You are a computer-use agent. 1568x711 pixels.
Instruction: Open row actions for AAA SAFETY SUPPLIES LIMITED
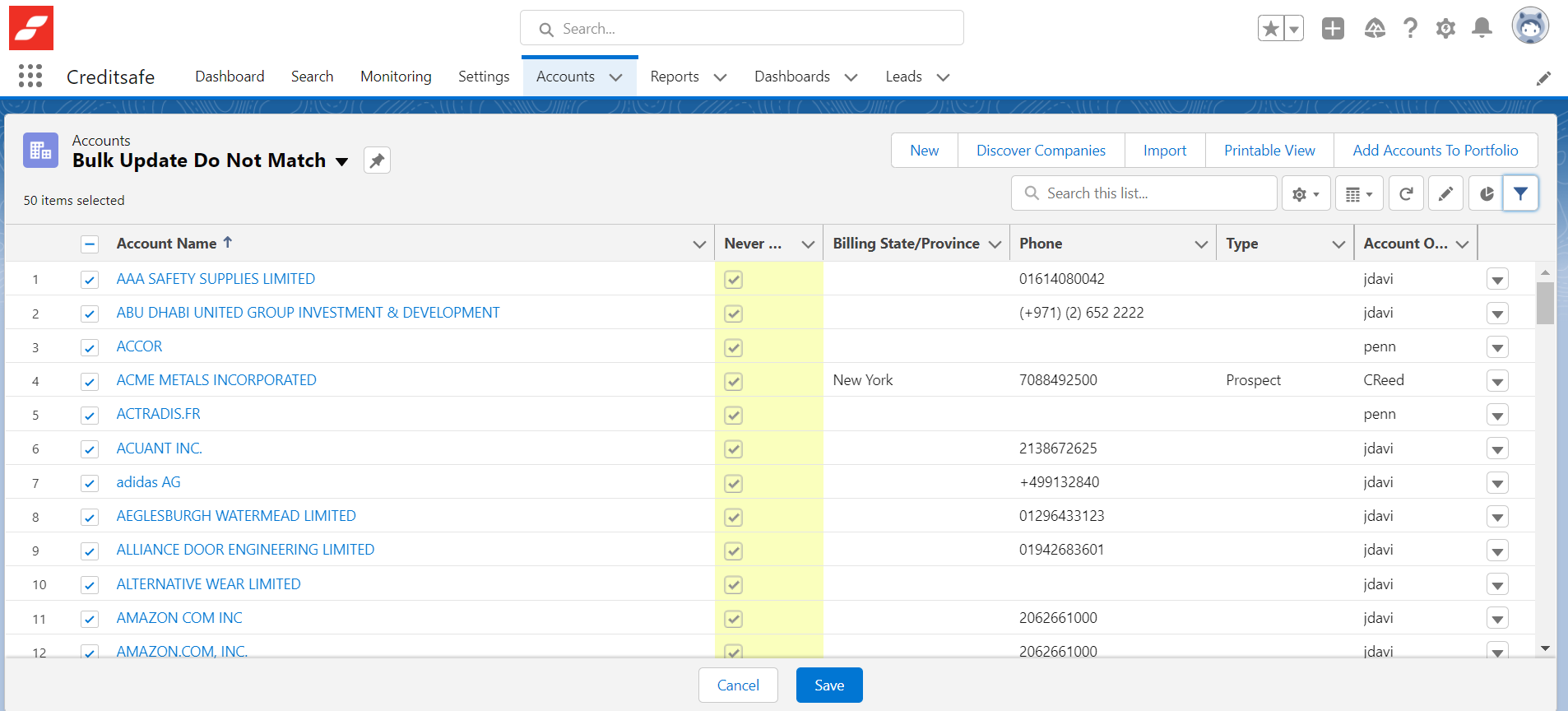point(1497,280)
